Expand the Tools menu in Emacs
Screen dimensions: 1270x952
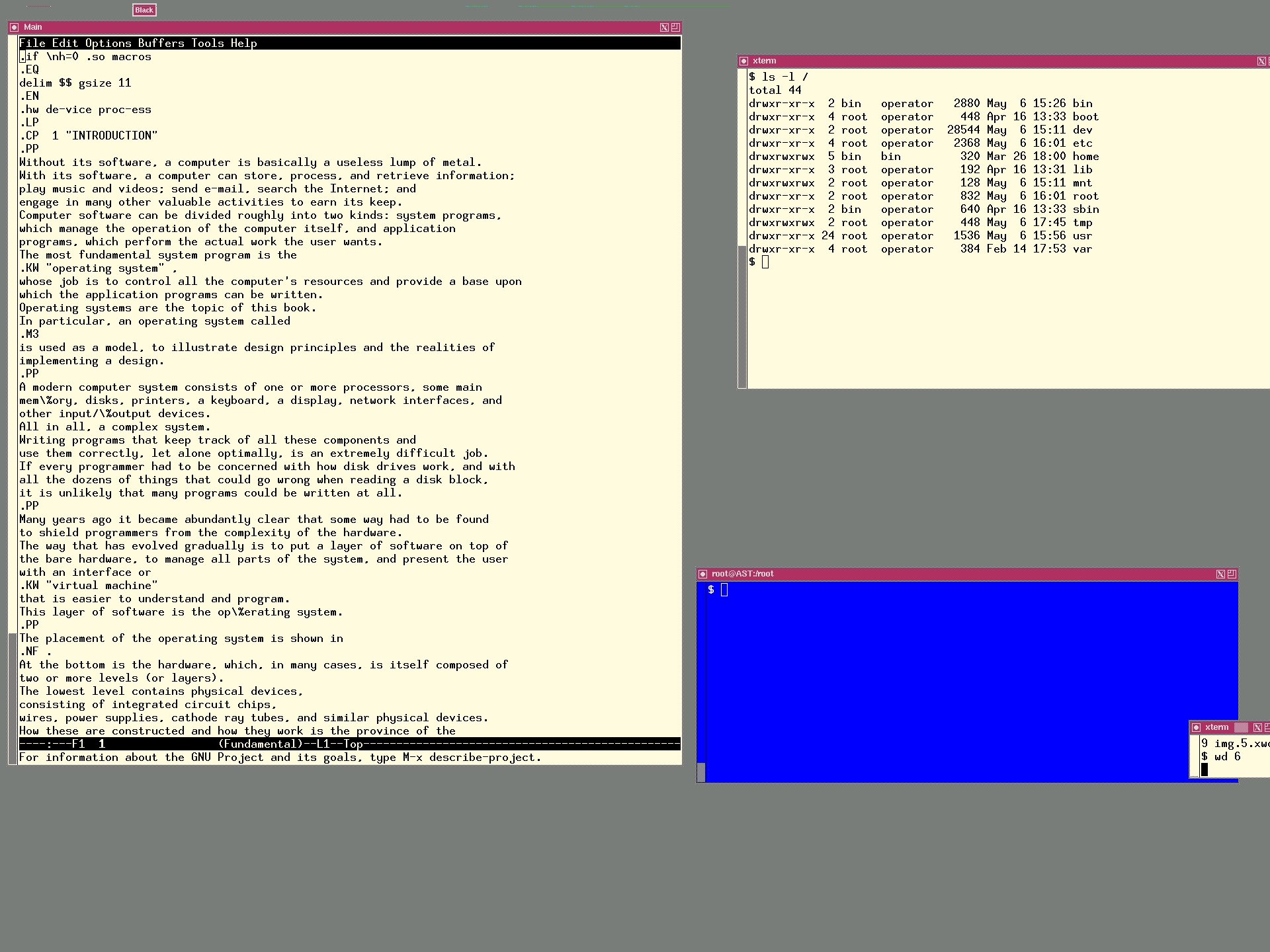point(208,43)
